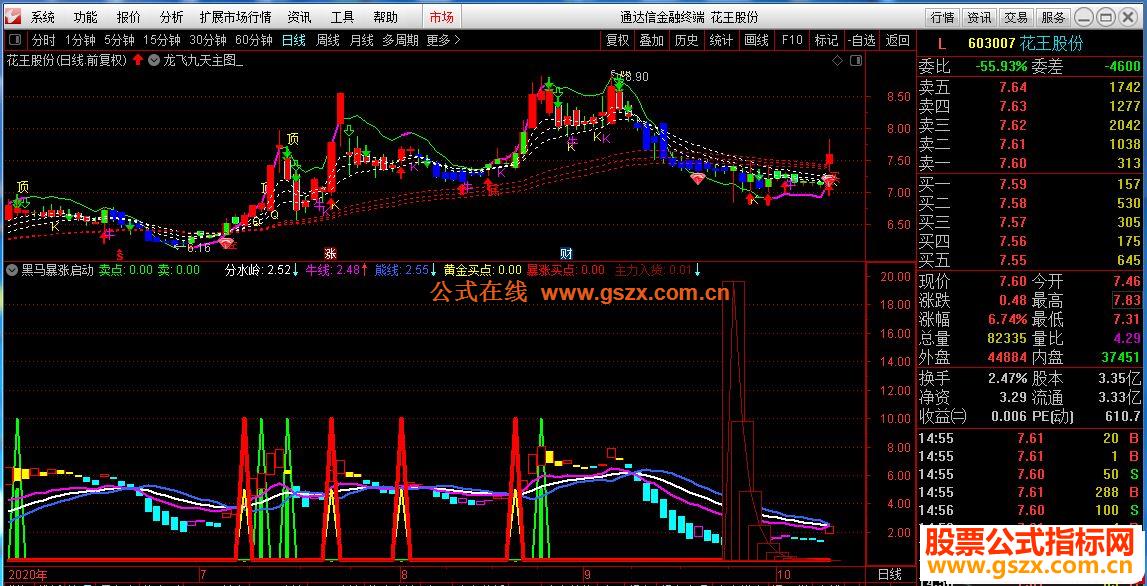Screen dimensions: 1147x586
Task: Click the 历史 toolbar button
Action: pyautogui.click(x=686, y=40)
